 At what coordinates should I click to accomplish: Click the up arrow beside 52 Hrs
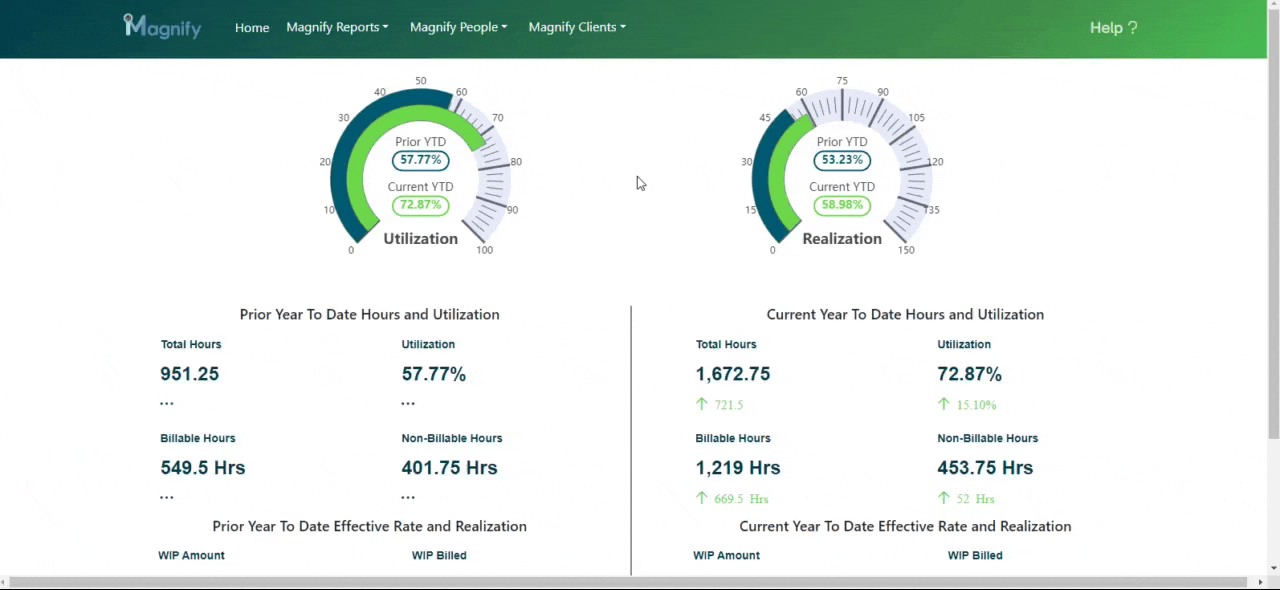(x=943, y=498)
